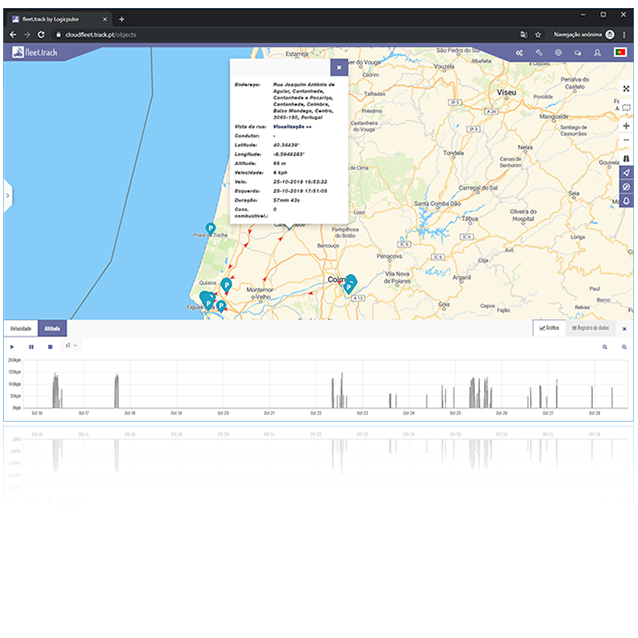Close the fleet.track browser tab
The height and width of the screenshot is (638, 638).
(105, 19)
